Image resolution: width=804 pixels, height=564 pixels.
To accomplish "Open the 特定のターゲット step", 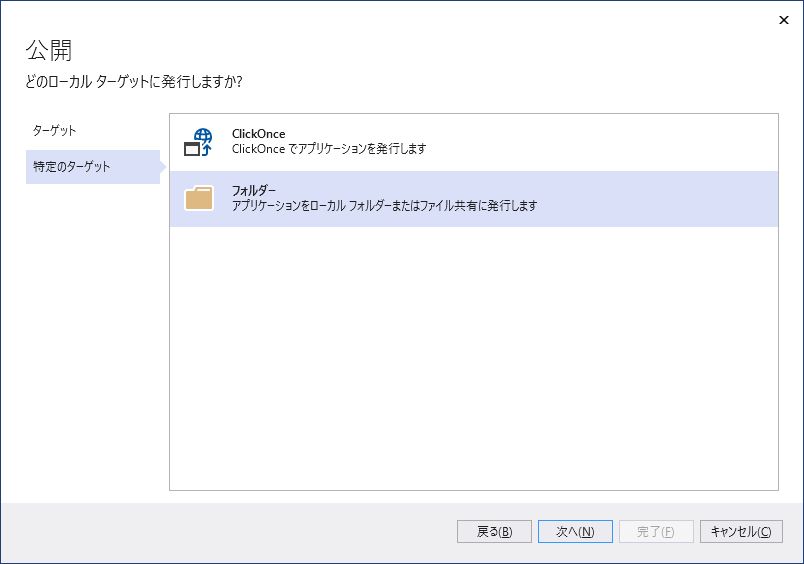I will point(71,167).
